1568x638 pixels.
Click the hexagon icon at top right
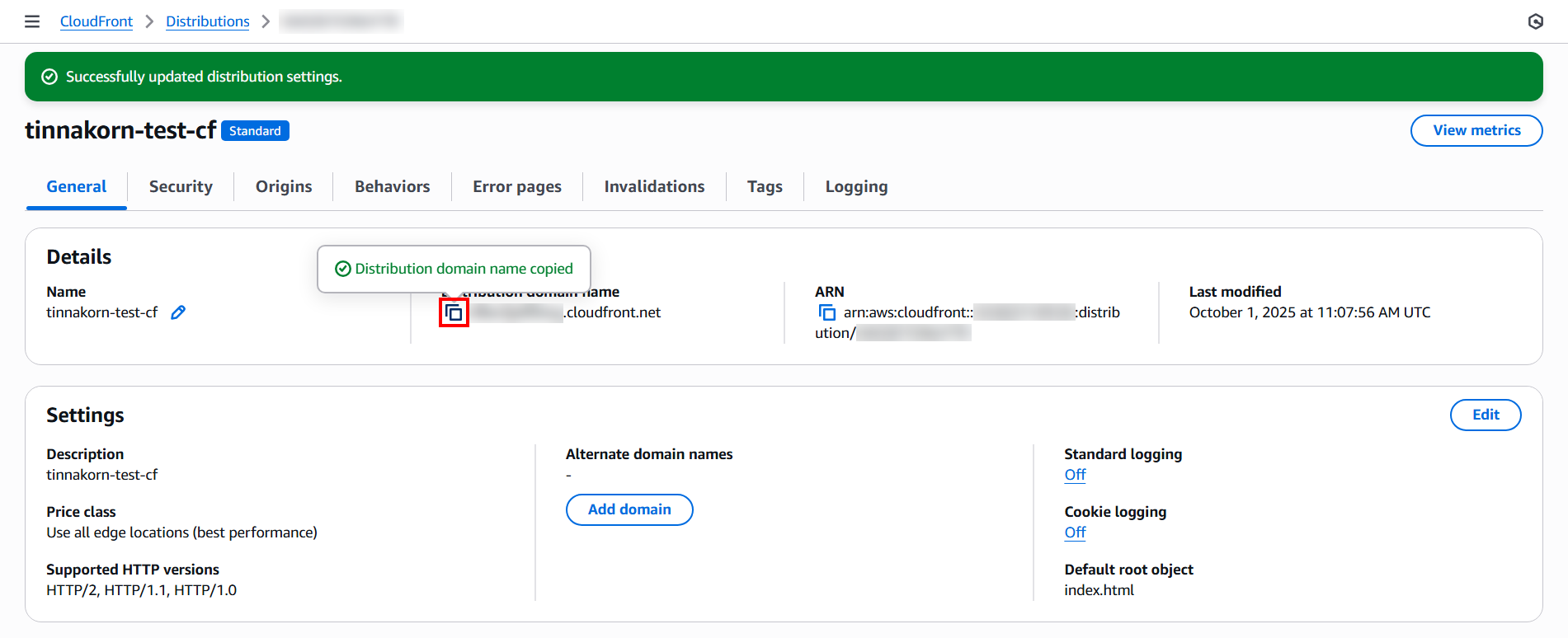click(1535, 21)
